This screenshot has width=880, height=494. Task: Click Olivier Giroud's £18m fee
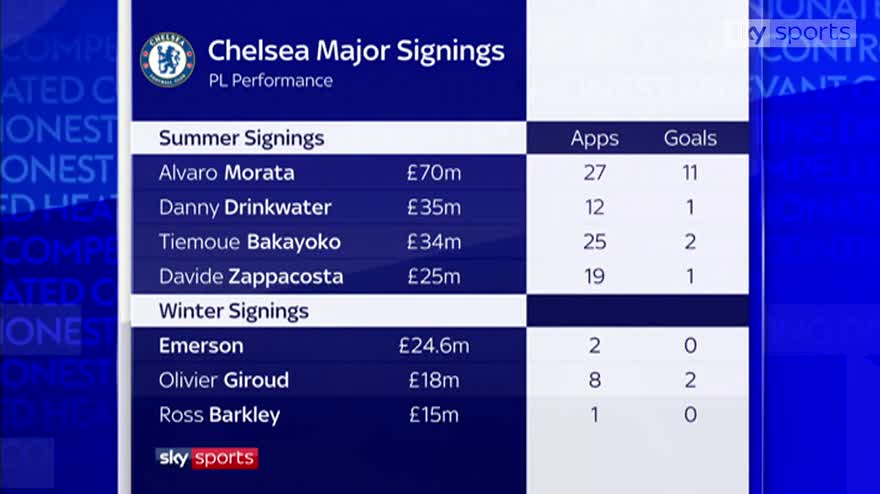434,380
